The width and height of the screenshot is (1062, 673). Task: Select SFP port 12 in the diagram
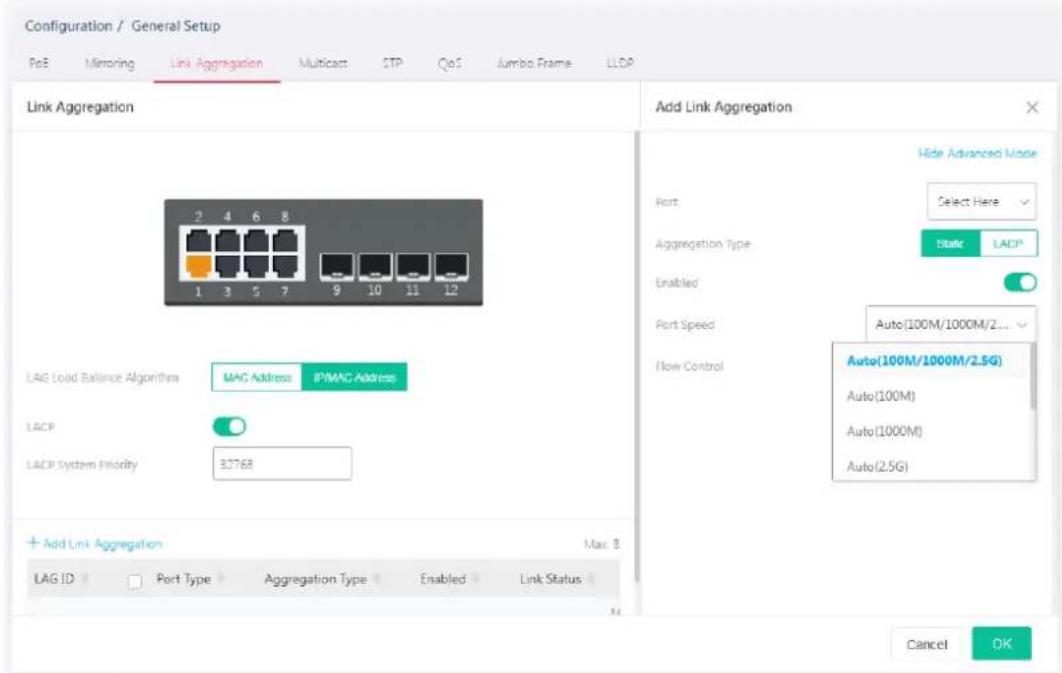pos(451,266)
